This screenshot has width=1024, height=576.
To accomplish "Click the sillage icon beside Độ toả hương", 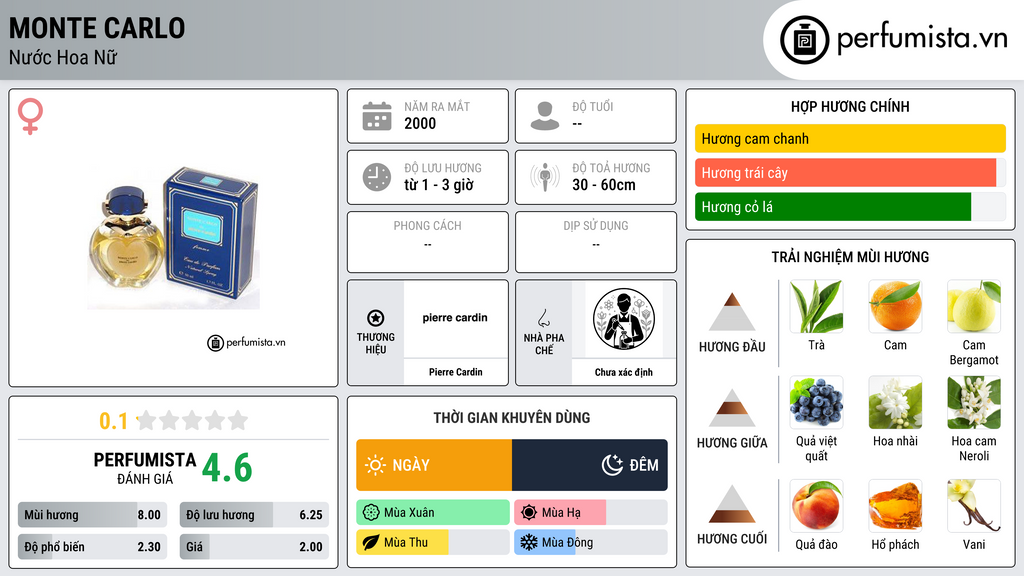I will coord(545,177).
